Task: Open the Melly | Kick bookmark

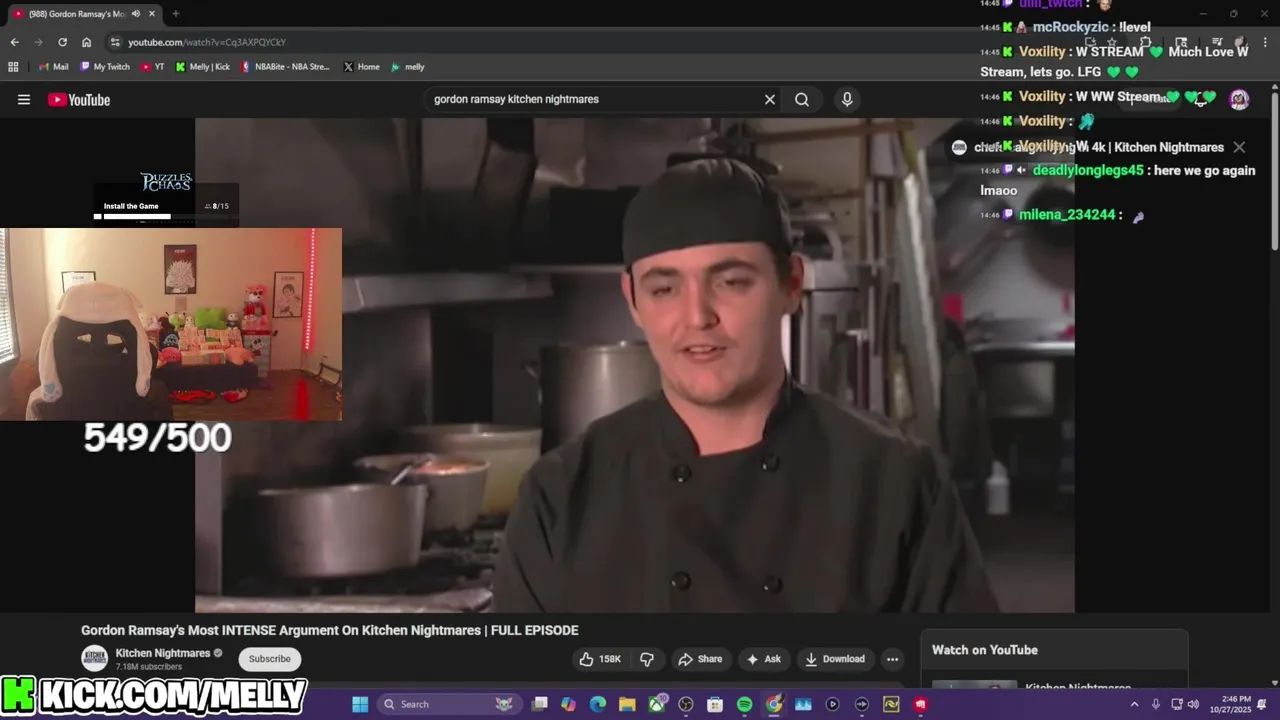Action: (x=203, y=67)
